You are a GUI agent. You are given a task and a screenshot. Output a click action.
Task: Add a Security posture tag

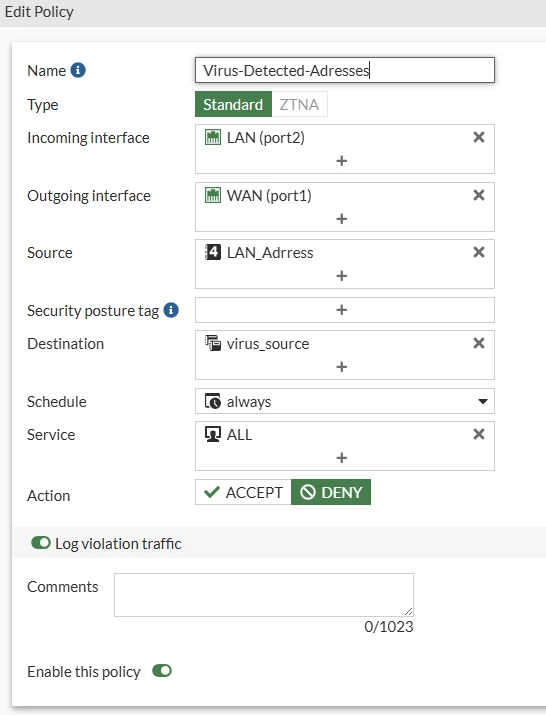point(342,310)
